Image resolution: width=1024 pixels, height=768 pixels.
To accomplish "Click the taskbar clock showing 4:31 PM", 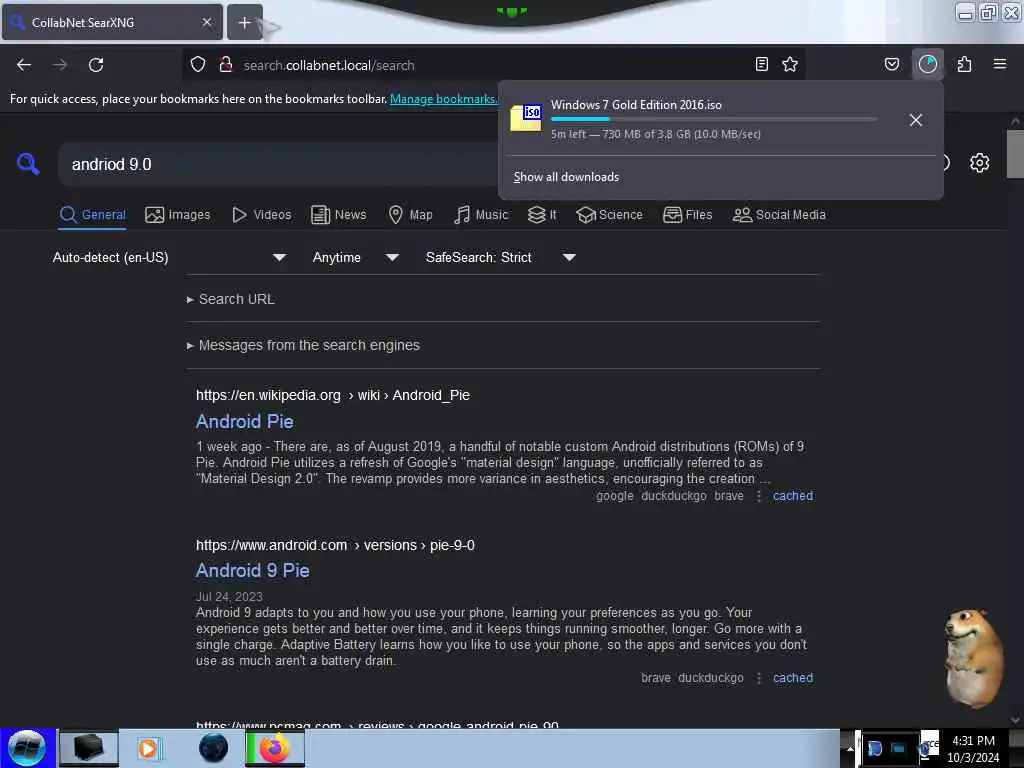I will pos(973,748).
